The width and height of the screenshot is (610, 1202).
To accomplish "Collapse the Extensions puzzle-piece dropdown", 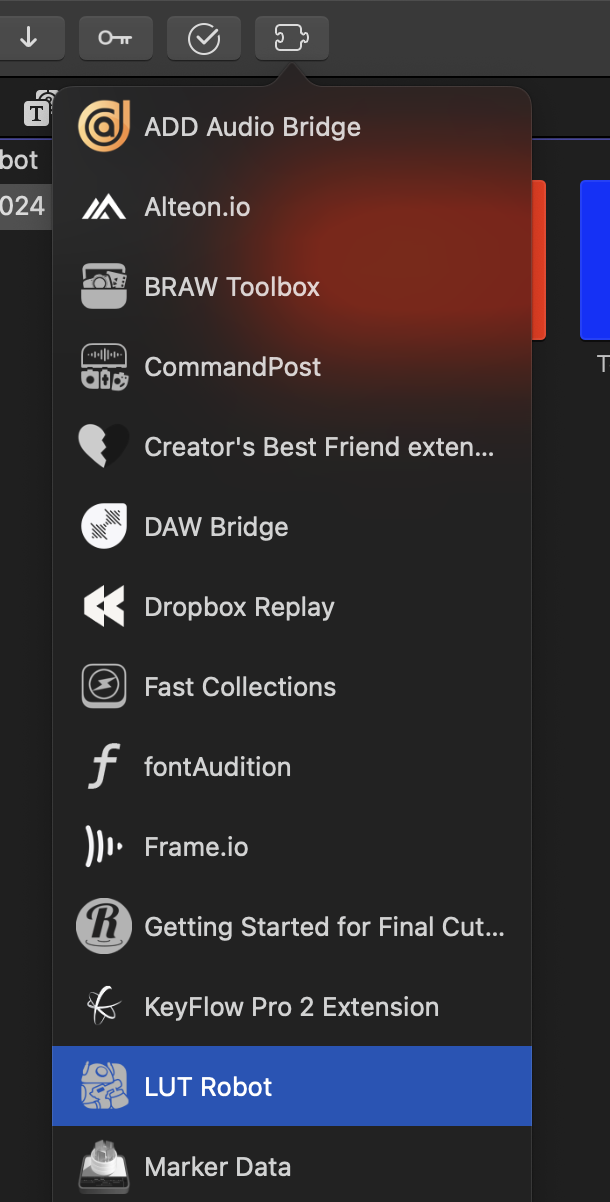I will coord(291,38).
